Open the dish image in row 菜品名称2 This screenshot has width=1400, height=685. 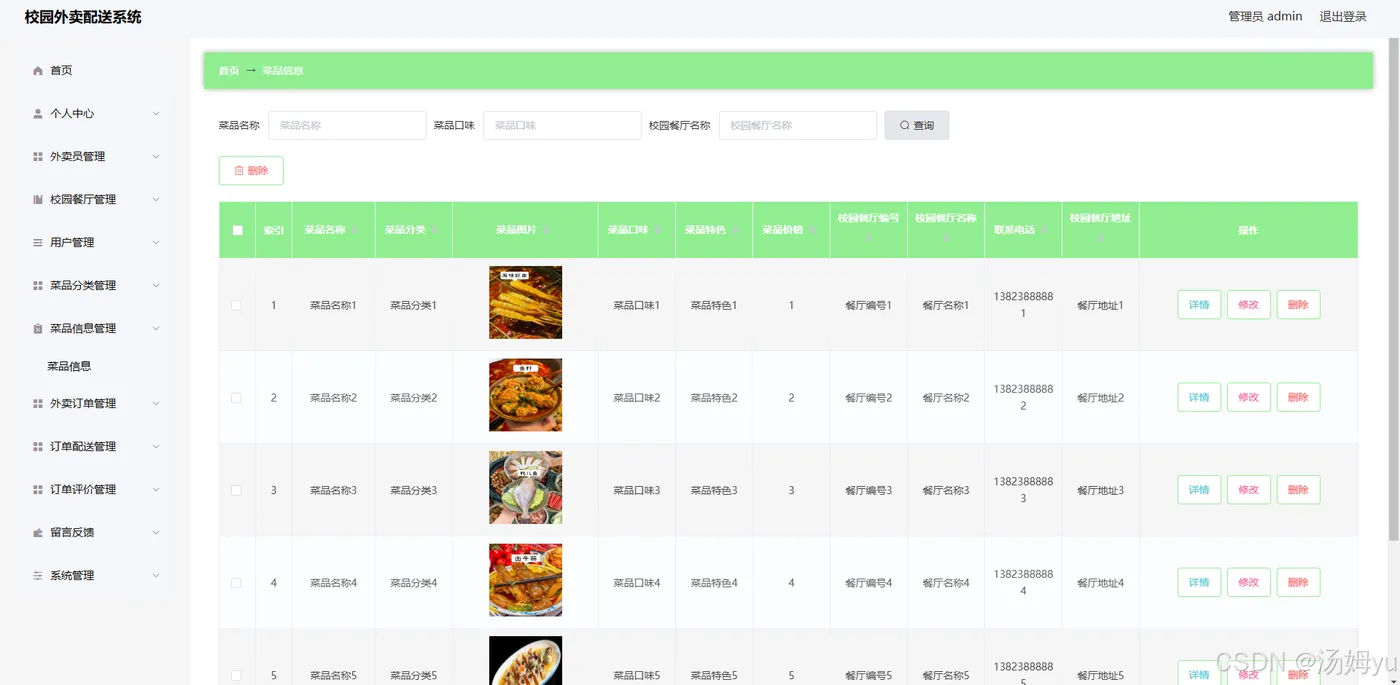point(525,395)
